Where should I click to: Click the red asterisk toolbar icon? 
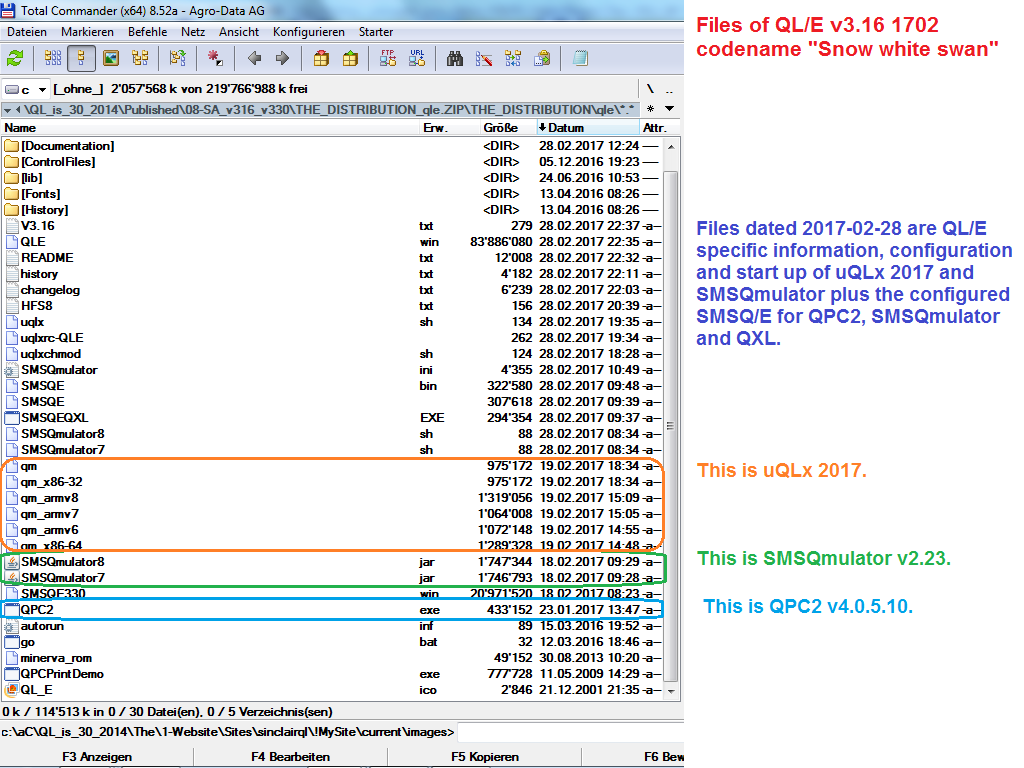[x=215, y=58]
